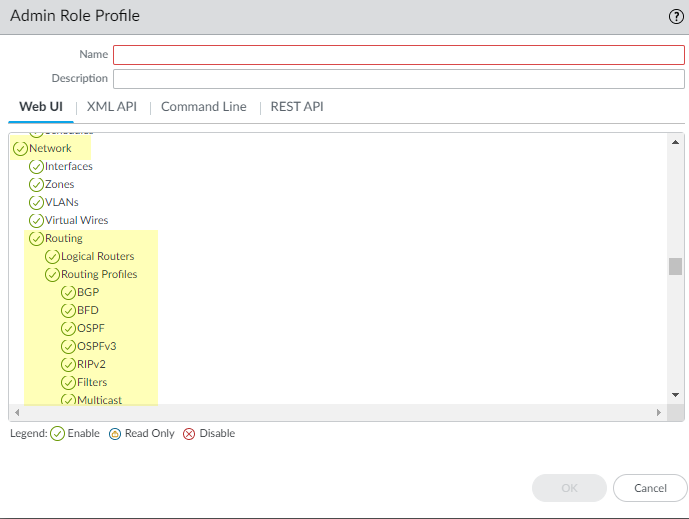689x519 pixels.
Task: Toggle the OSPFv3 permission status icon
Action: (68, 347)
